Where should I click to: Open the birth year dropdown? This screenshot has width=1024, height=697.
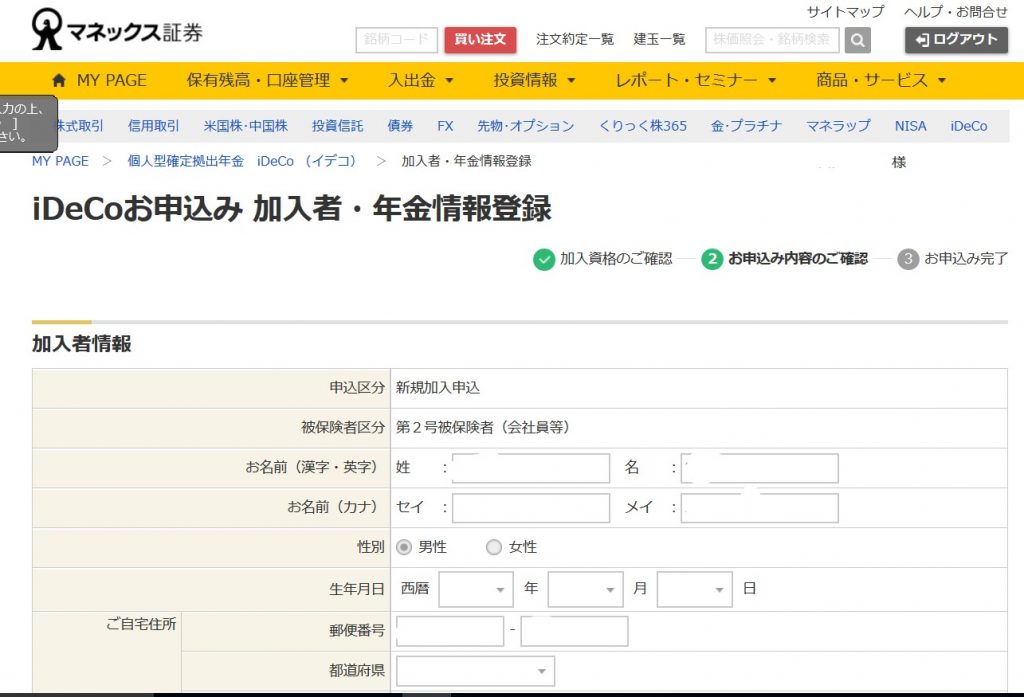pyautogui.click(x=475, y=589)
